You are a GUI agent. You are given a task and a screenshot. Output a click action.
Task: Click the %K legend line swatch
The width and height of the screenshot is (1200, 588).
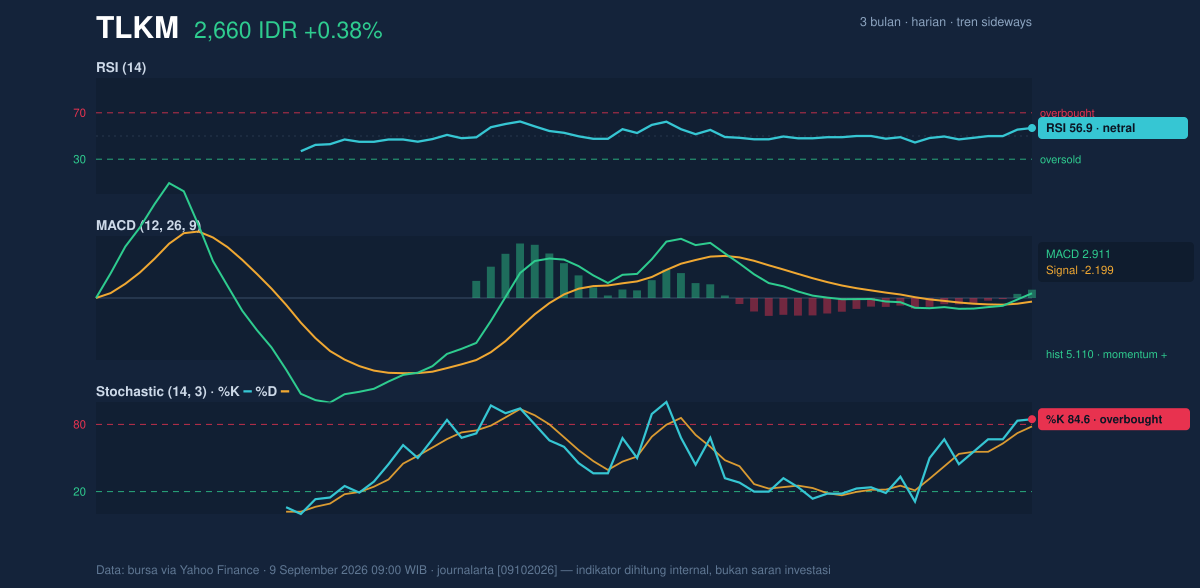[x=247, y=391]
